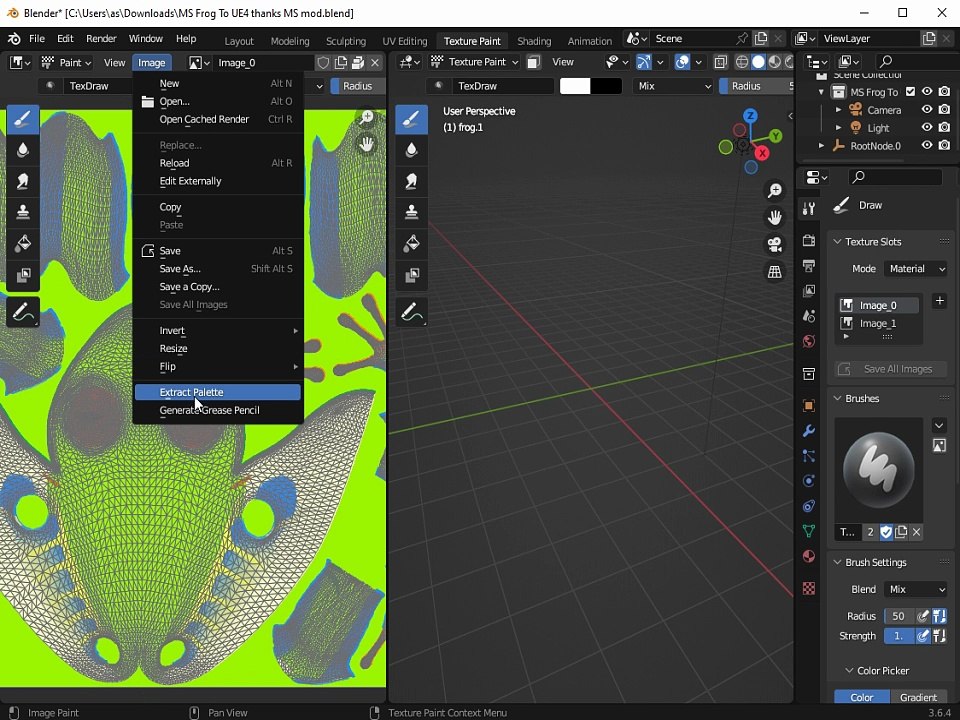Toggle visibility eye for Light
Screen dimensions: 960x720
click(x=927, y=127)
